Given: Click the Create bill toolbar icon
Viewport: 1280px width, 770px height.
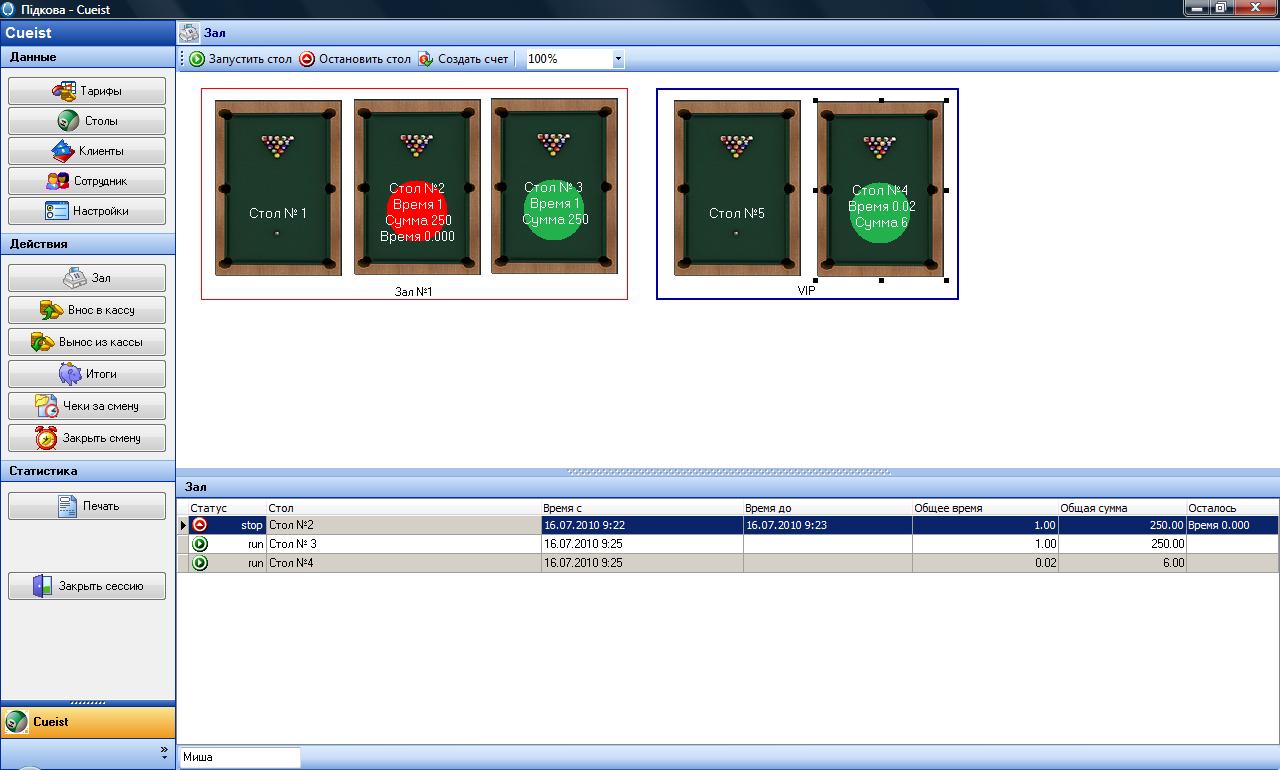Looking at the screenshot, I should [426, 59].
